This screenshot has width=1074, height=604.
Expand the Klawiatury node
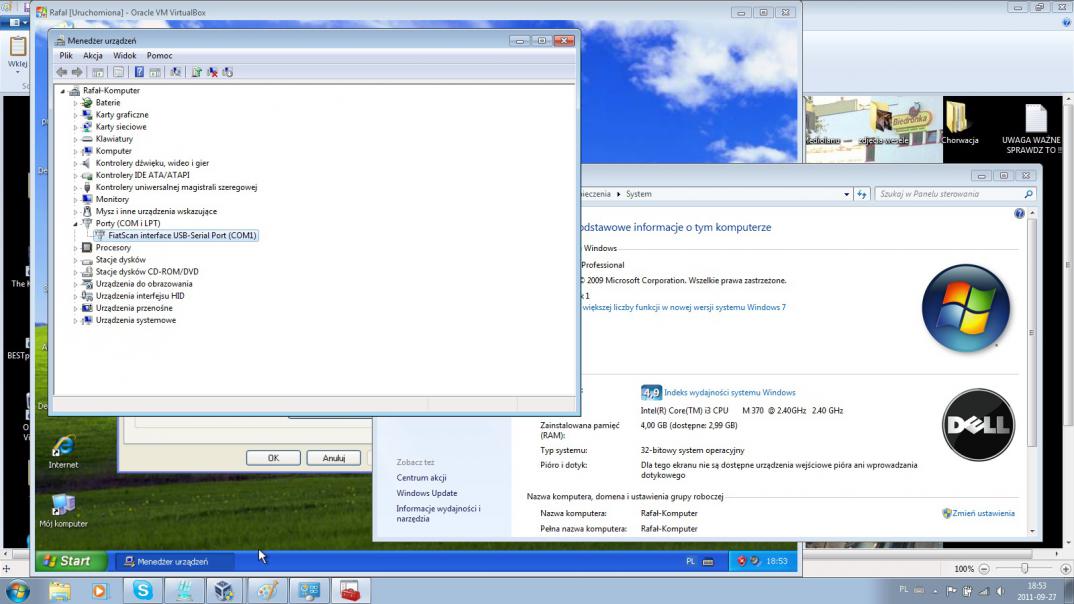[x=75, y=139]
